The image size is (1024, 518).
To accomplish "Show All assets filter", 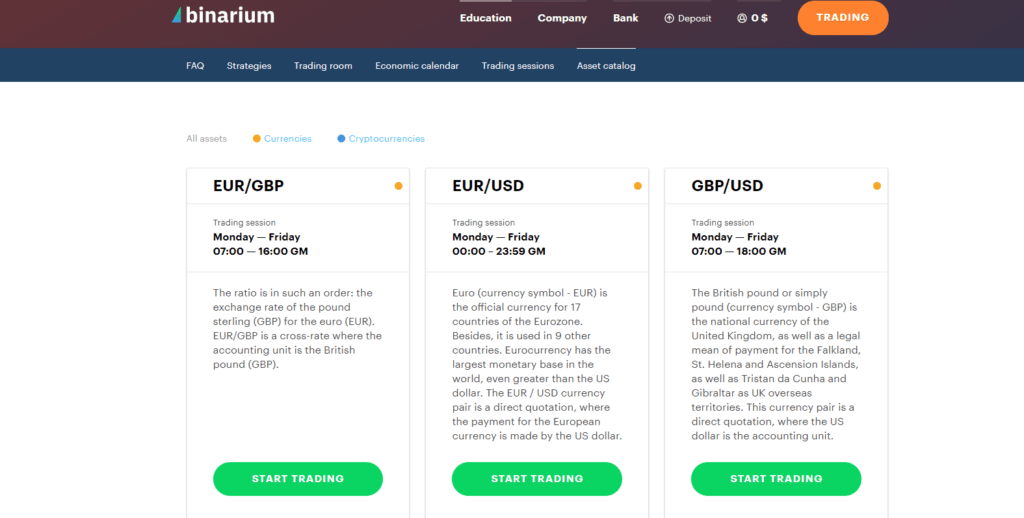I will click(x=206, y=139).
